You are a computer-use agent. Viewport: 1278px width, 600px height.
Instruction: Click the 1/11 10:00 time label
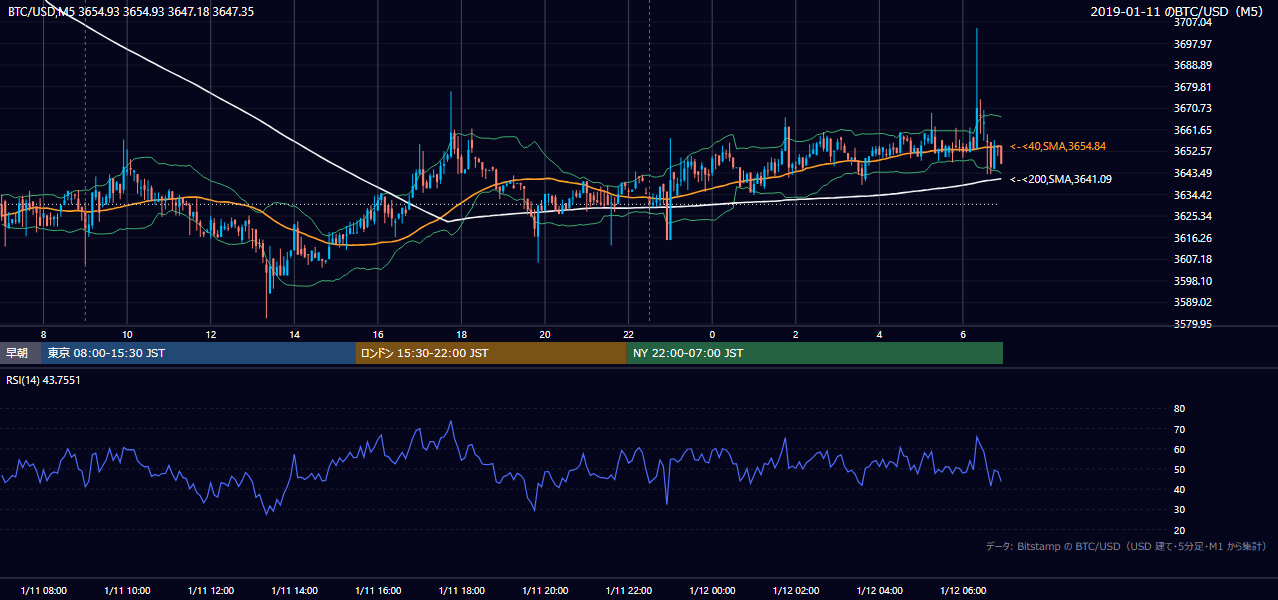[x=127, y=591]
